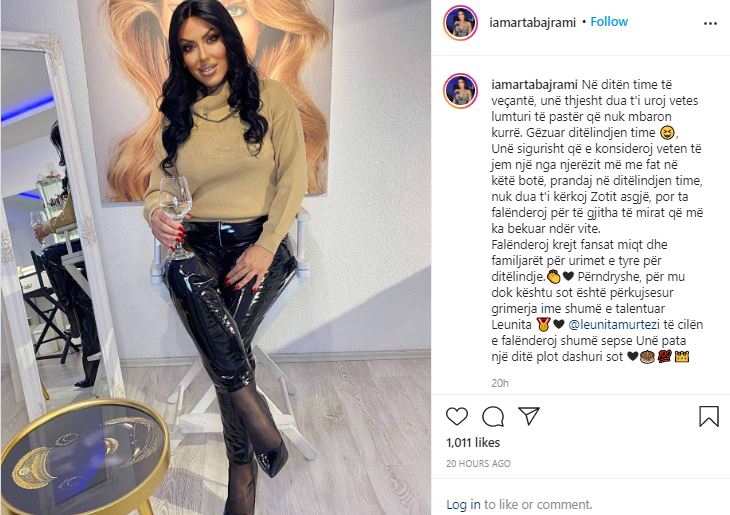Click the Log in link

click(x=463, y=504)
